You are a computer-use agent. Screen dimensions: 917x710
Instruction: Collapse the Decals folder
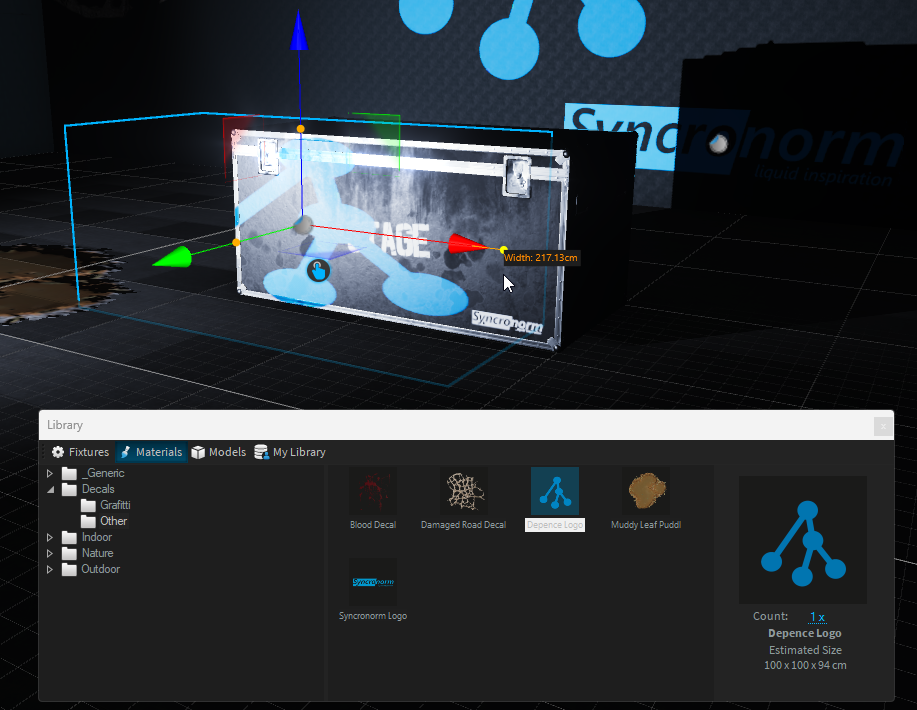tap(50, 489)
